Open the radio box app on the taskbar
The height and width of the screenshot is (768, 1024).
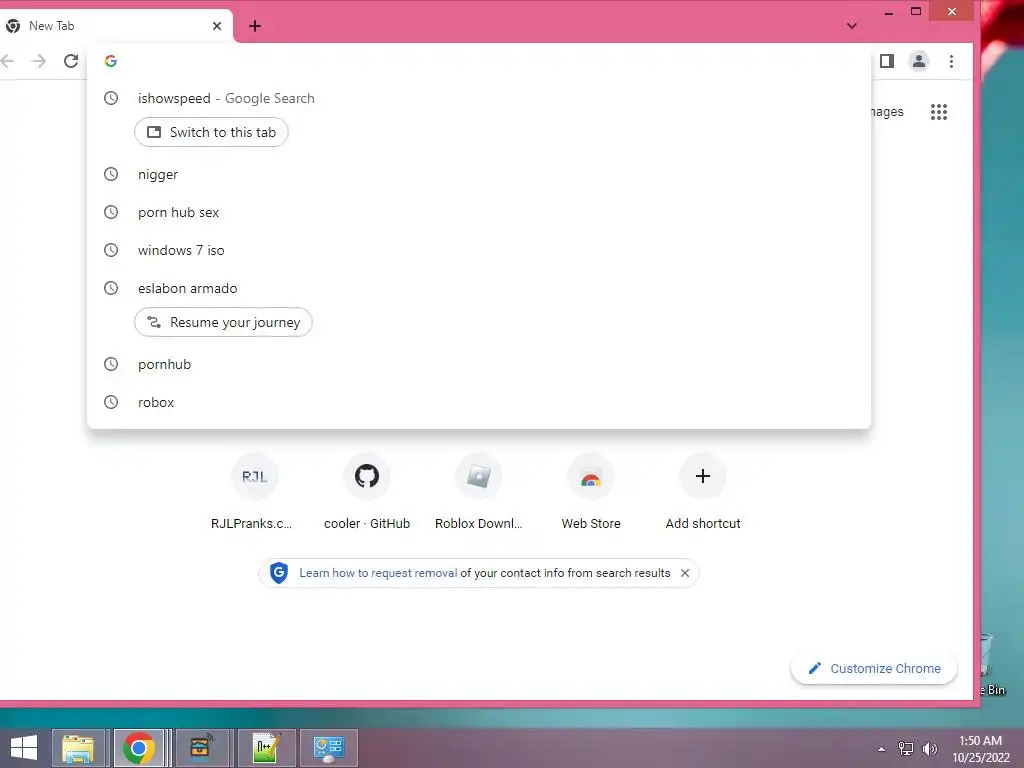coord(201,748)
